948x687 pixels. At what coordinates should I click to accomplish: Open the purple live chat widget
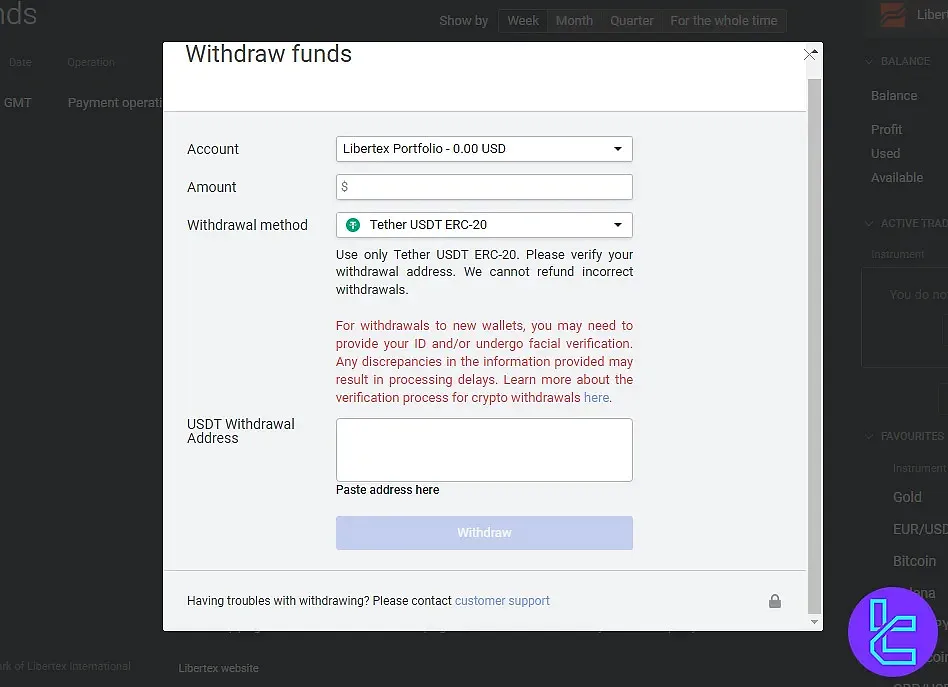tap(893, 632)
